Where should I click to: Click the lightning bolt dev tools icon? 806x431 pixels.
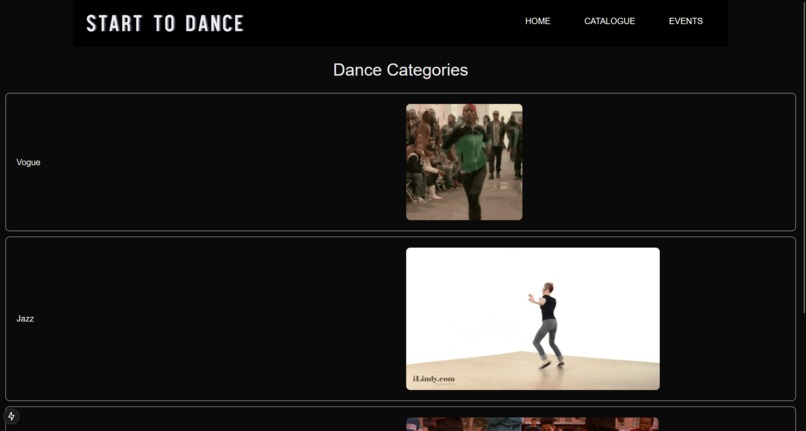click(11, 416)
